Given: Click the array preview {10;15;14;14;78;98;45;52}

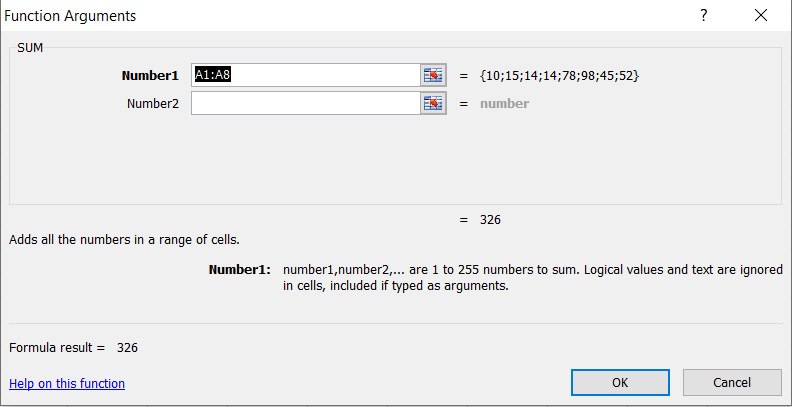Looking at the screenshot, I should [x=559, y=75].
